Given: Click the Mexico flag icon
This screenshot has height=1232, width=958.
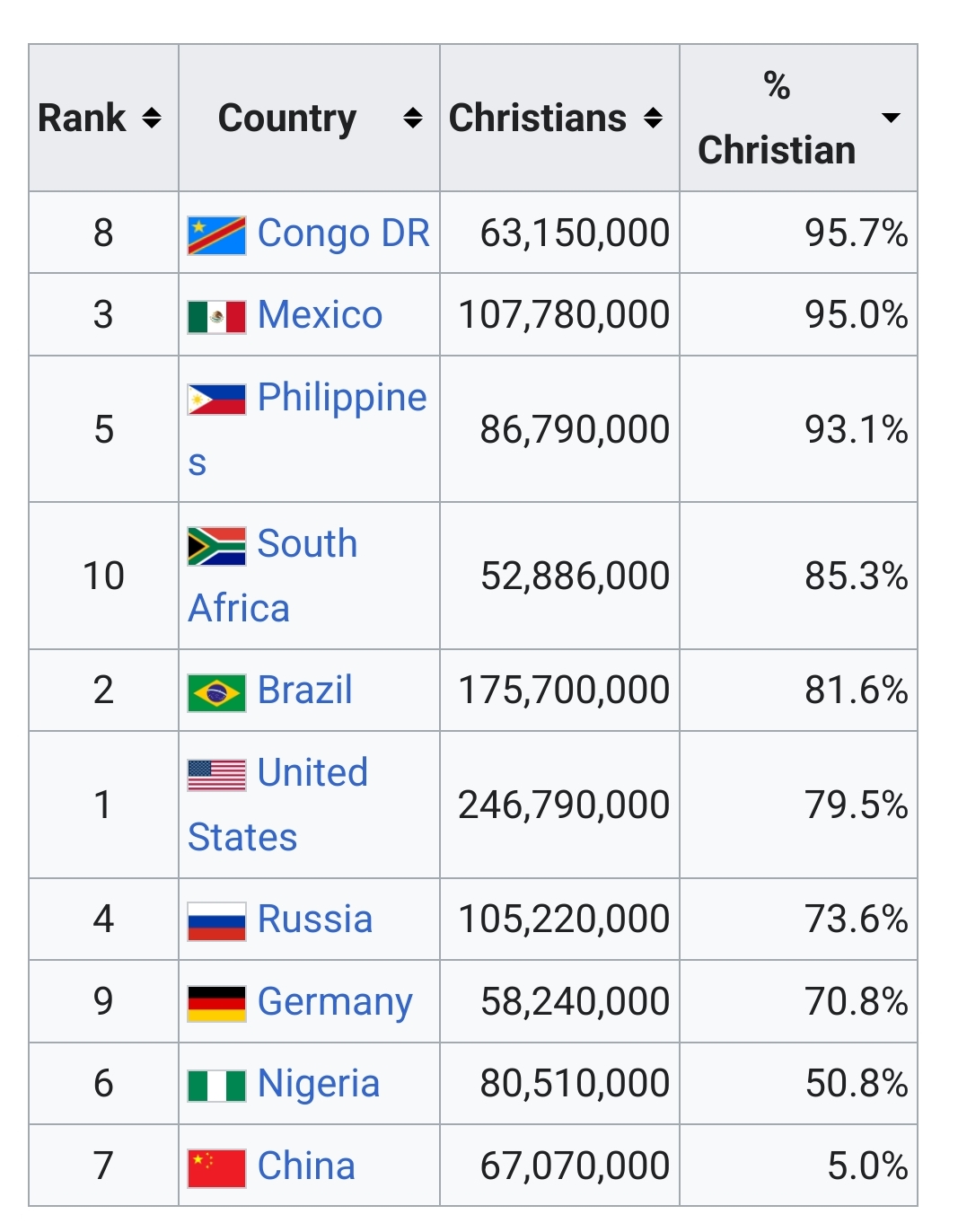Looking at the screenshot, I should [216, 317].
